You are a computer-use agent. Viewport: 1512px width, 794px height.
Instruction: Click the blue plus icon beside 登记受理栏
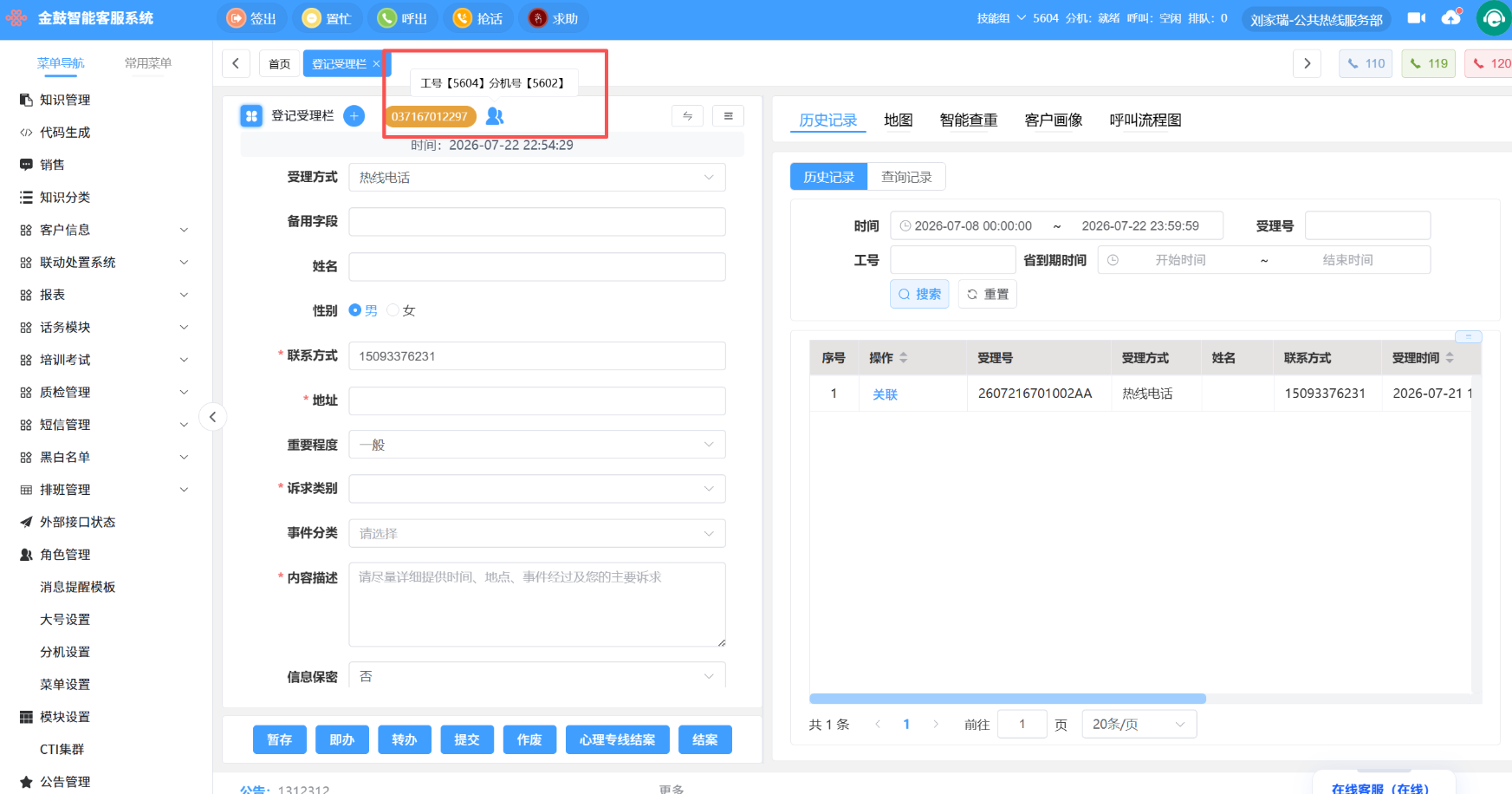[x=354, y=115]
